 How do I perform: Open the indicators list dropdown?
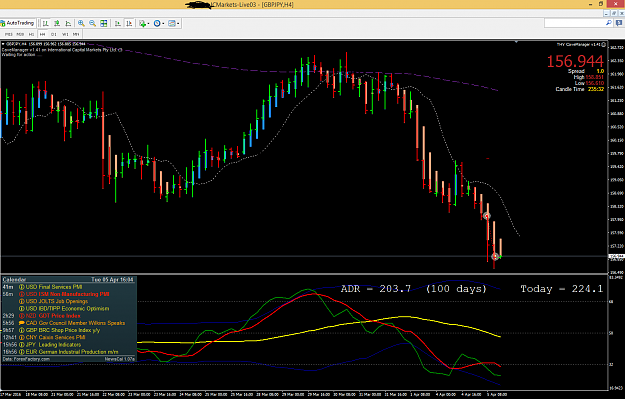144,24
